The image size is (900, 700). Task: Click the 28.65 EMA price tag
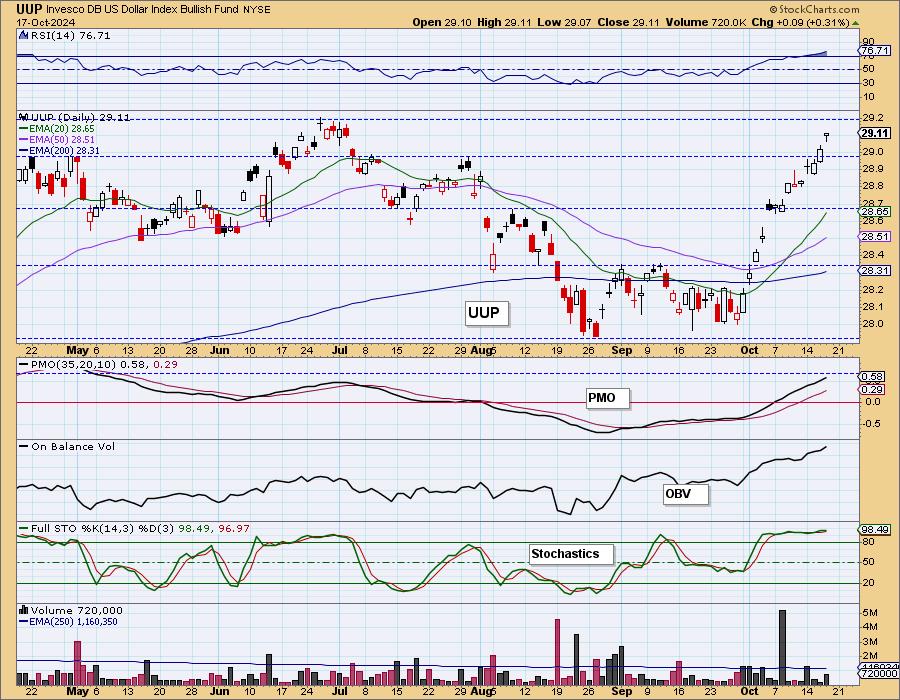(875, 212)
